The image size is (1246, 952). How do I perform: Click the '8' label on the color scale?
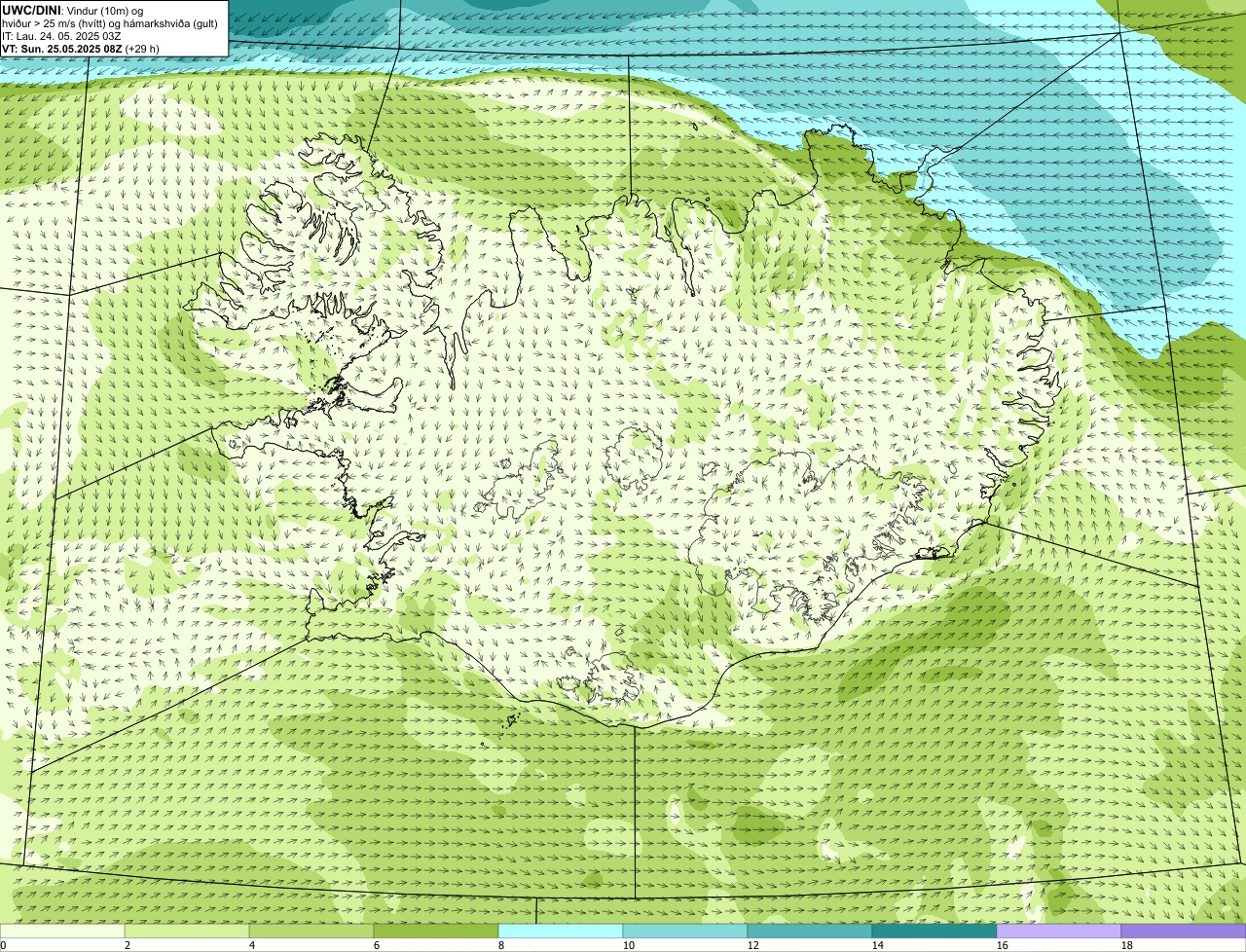pyautogui.click(x=501, y=945)
